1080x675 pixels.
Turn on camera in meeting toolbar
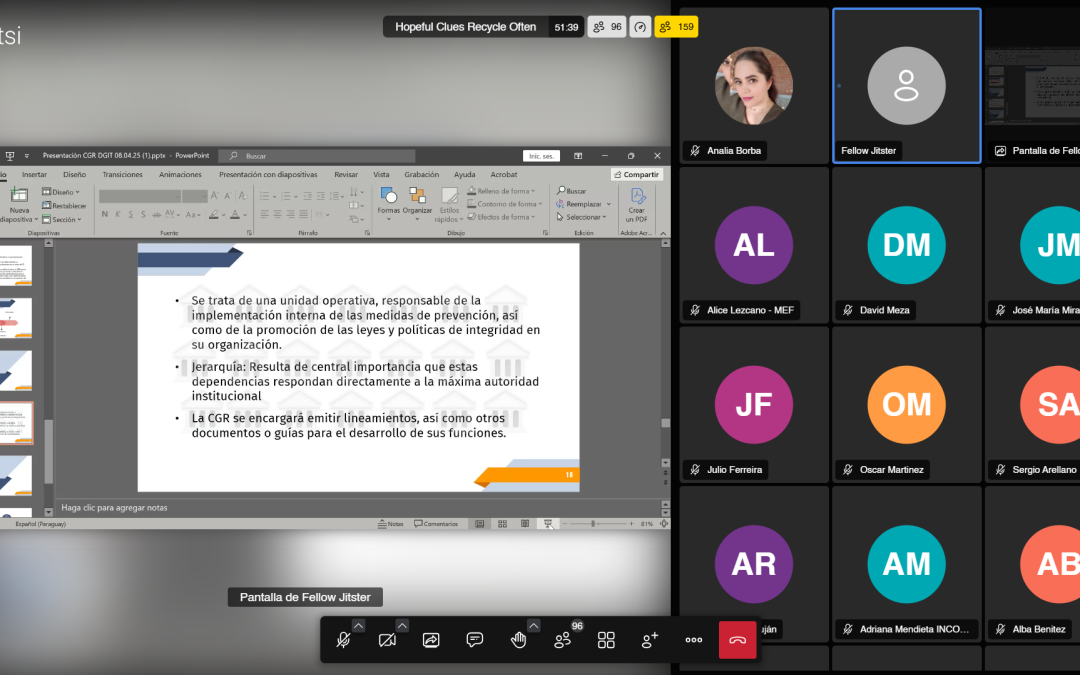tap(387, 640)
